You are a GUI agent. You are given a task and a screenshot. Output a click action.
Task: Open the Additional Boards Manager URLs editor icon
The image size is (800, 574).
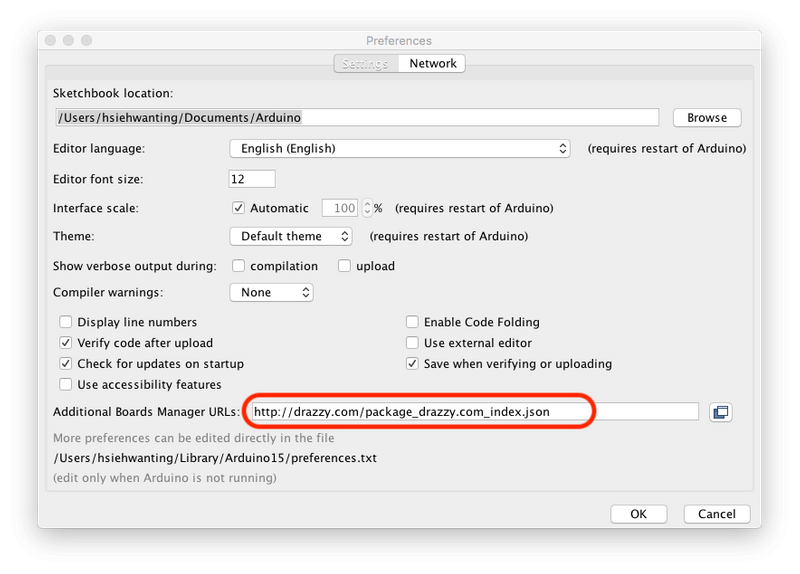pos(720,412)
